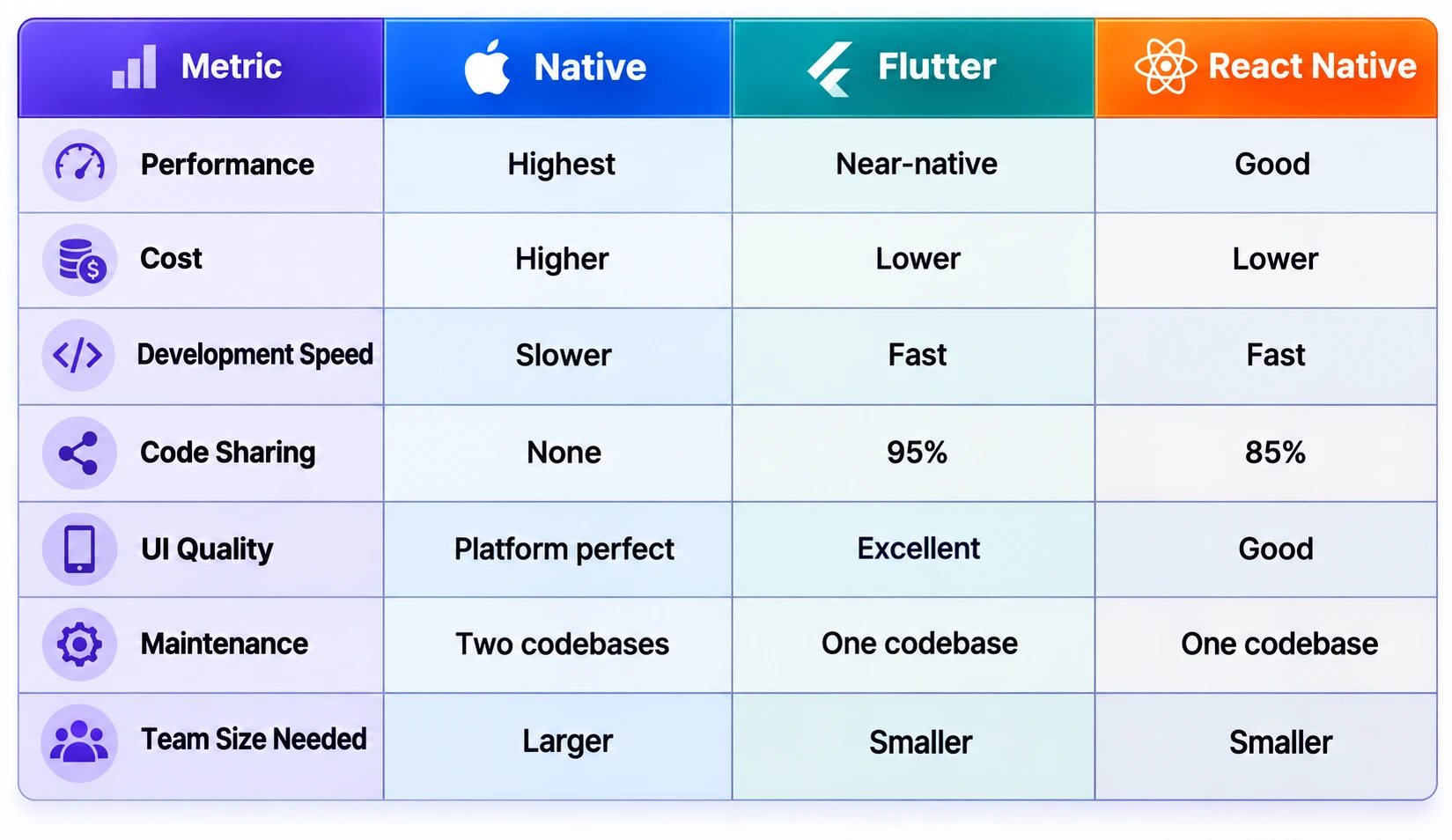Screen dimensions: 1452x840
Task: Click the Team Size Needed people icon
Action: [x=79, y=742]
